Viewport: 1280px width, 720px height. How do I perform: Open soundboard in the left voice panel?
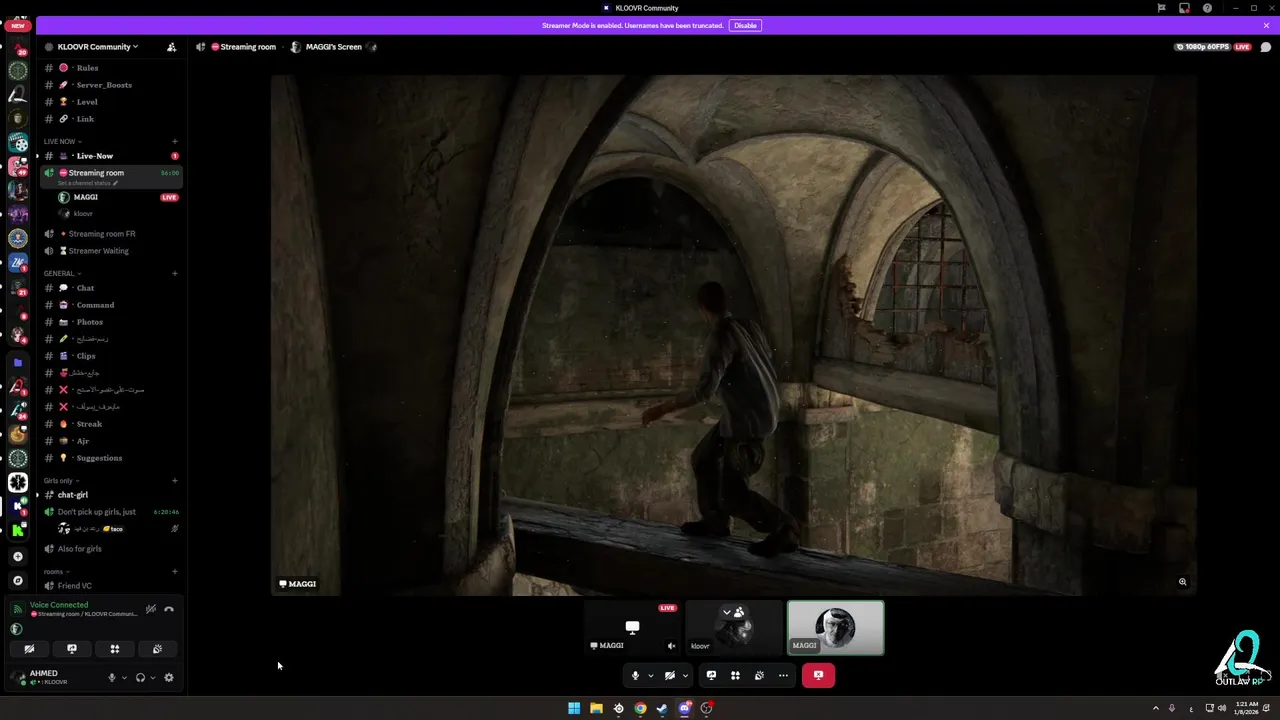pos(158,649)
